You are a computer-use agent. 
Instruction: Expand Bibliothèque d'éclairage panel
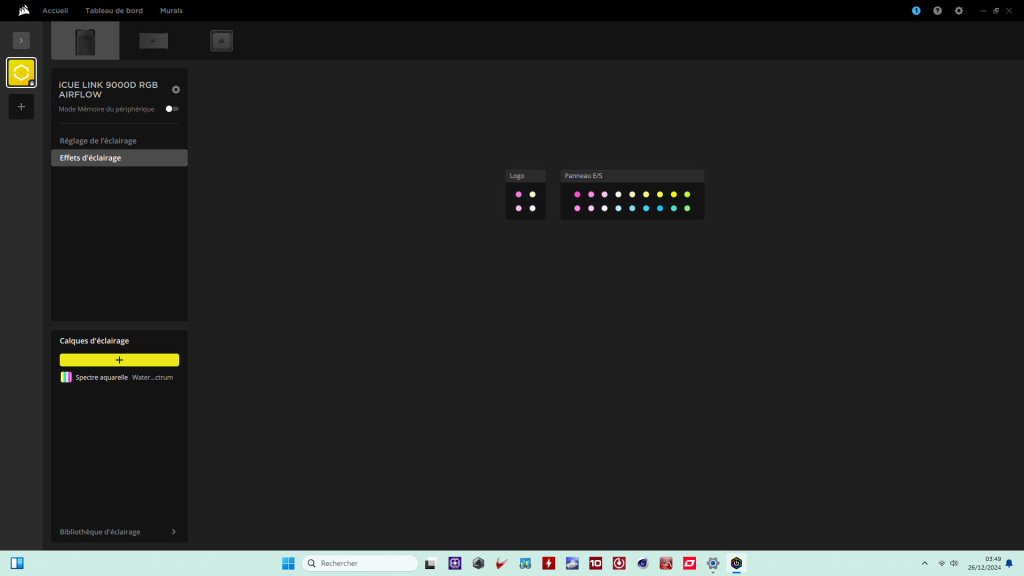point(173,532)
